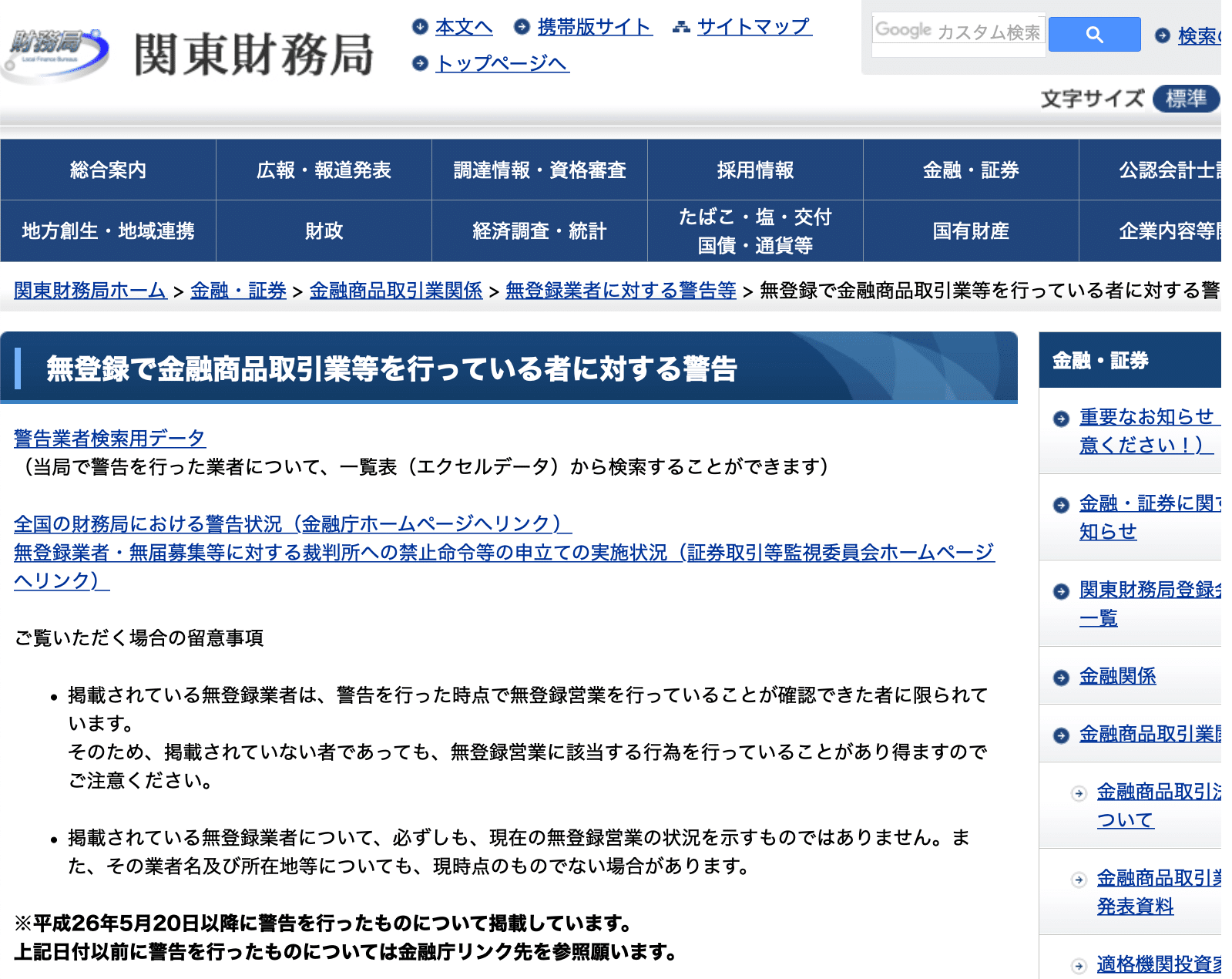Click arrow icon beside 金融・証券に関する知らせ
The image size is (1232, 979).
tap(1061, 505)
